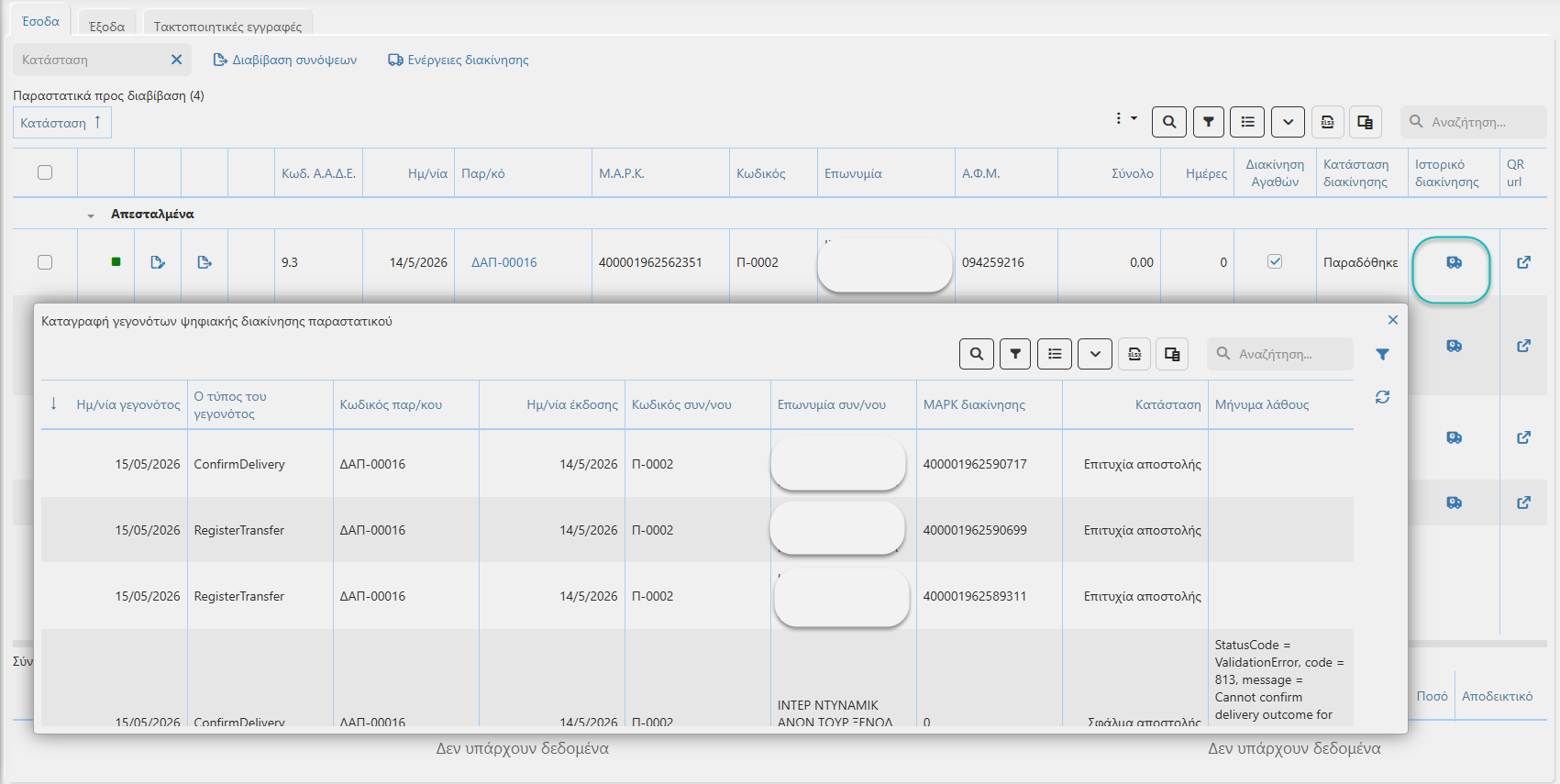Switch to Έξοδα tab
The width and height of the screenshot is (1560, 784).
[107, 27]
